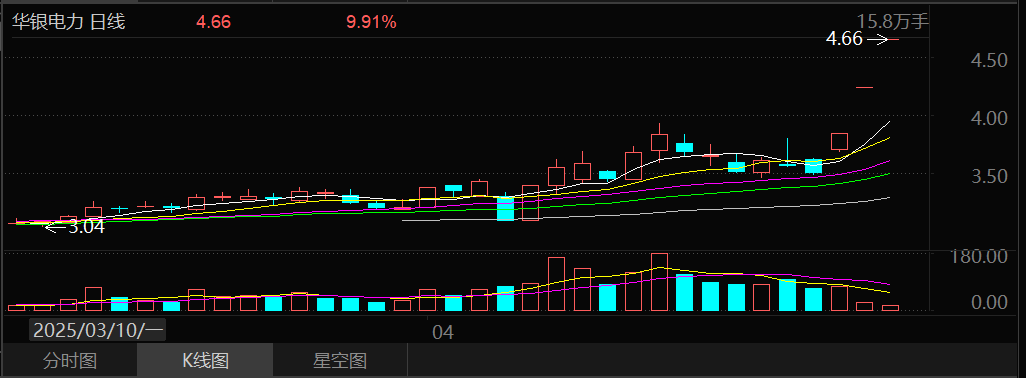
Task: Click the 9.91% change percentage label
Action: pos(371,22)
